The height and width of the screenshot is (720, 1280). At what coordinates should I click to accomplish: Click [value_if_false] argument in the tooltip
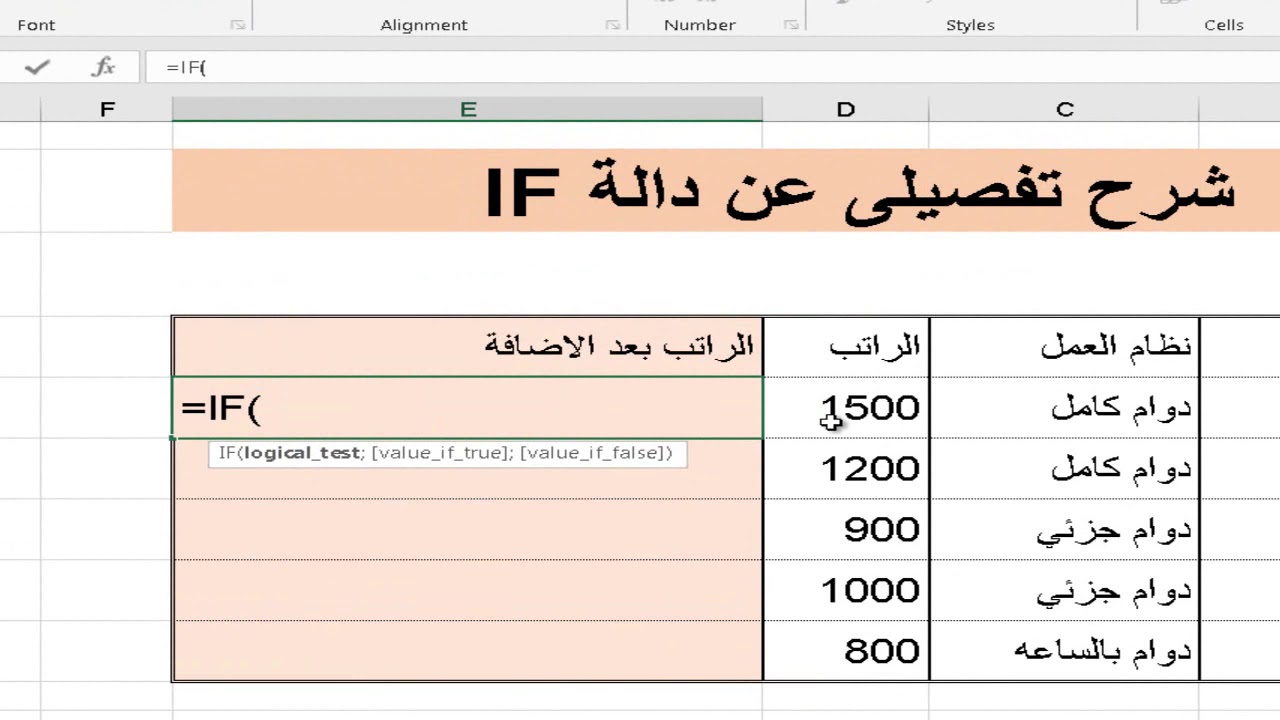(591, 453)
